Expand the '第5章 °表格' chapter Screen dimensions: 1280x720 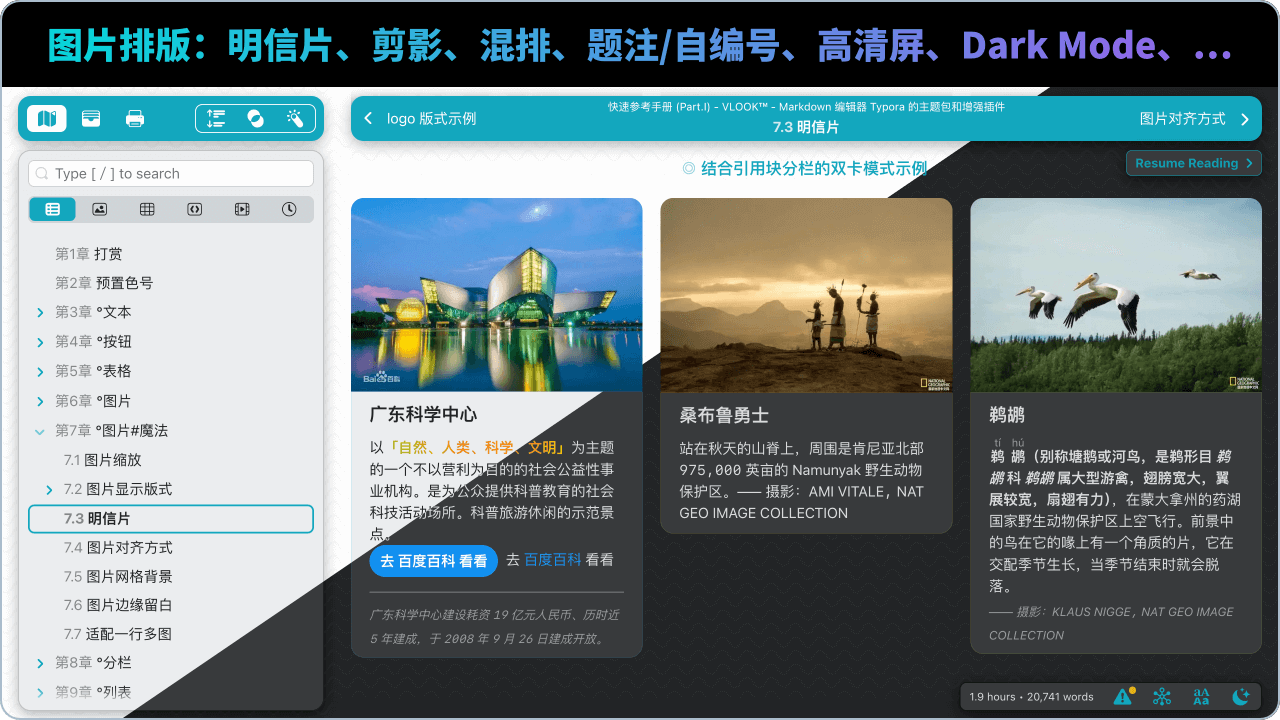(x=40, y=372)
